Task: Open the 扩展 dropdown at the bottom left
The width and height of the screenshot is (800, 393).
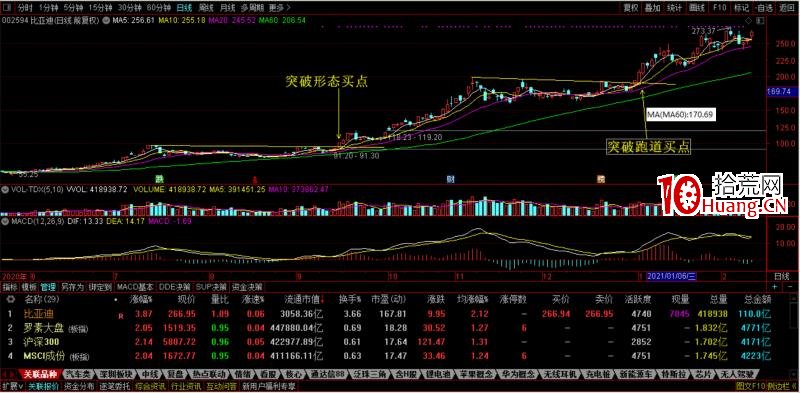Action: (x=13, y=386)
